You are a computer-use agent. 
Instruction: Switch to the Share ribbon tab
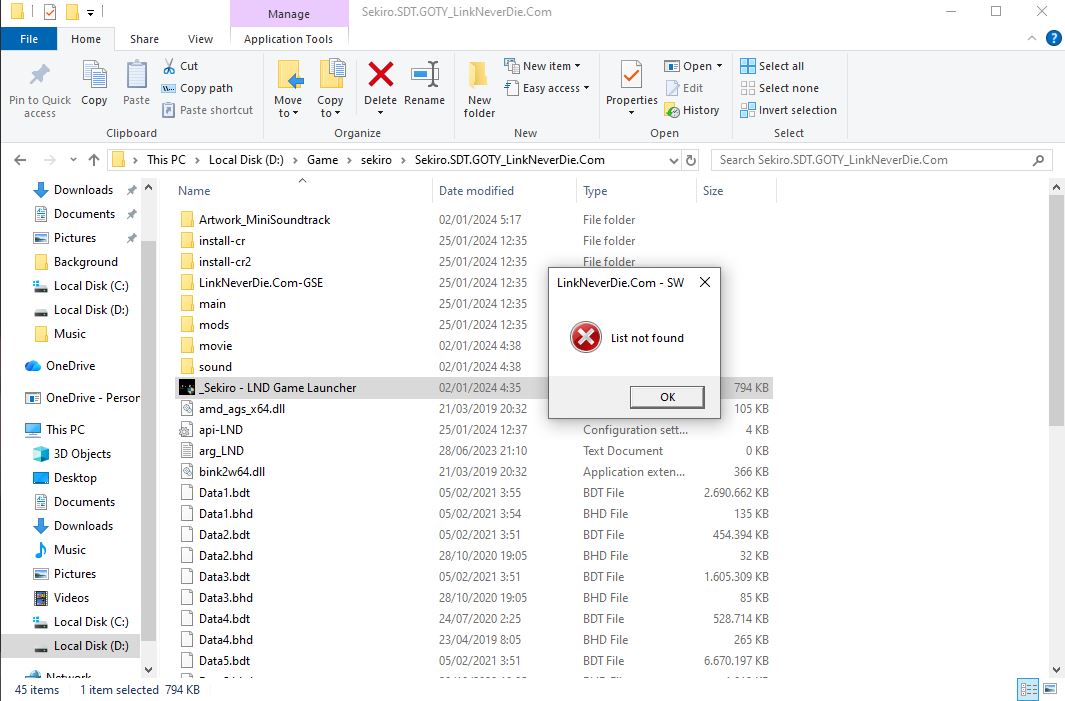[144, 39]
